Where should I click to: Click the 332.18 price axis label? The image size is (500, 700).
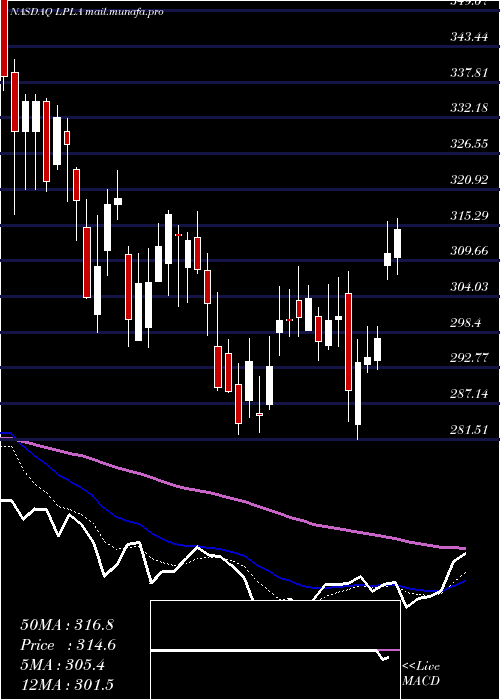click(x=469, y=108)
